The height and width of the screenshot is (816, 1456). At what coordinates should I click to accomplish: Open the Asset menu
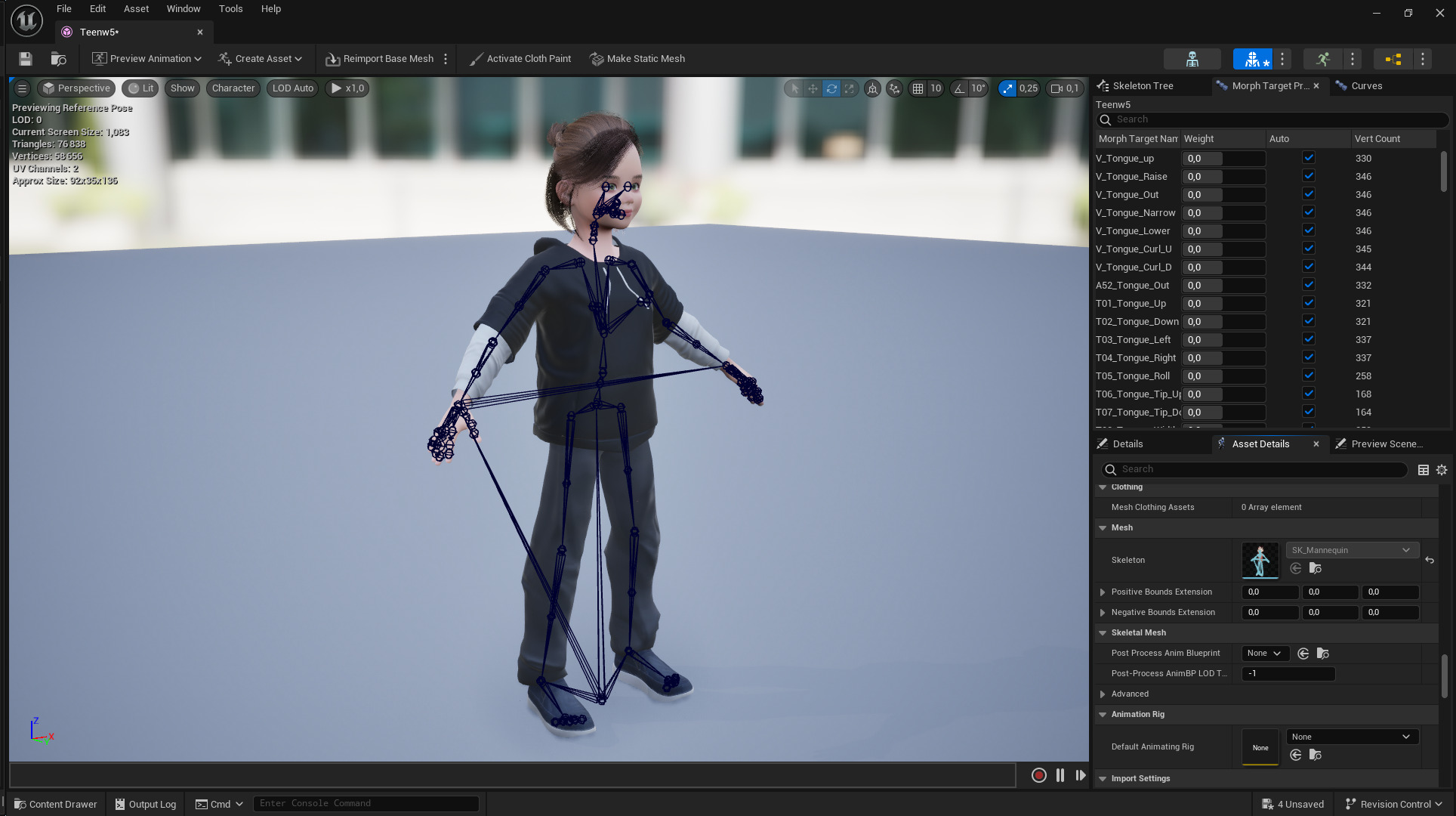pyautogui.click(x=137, y=9)
